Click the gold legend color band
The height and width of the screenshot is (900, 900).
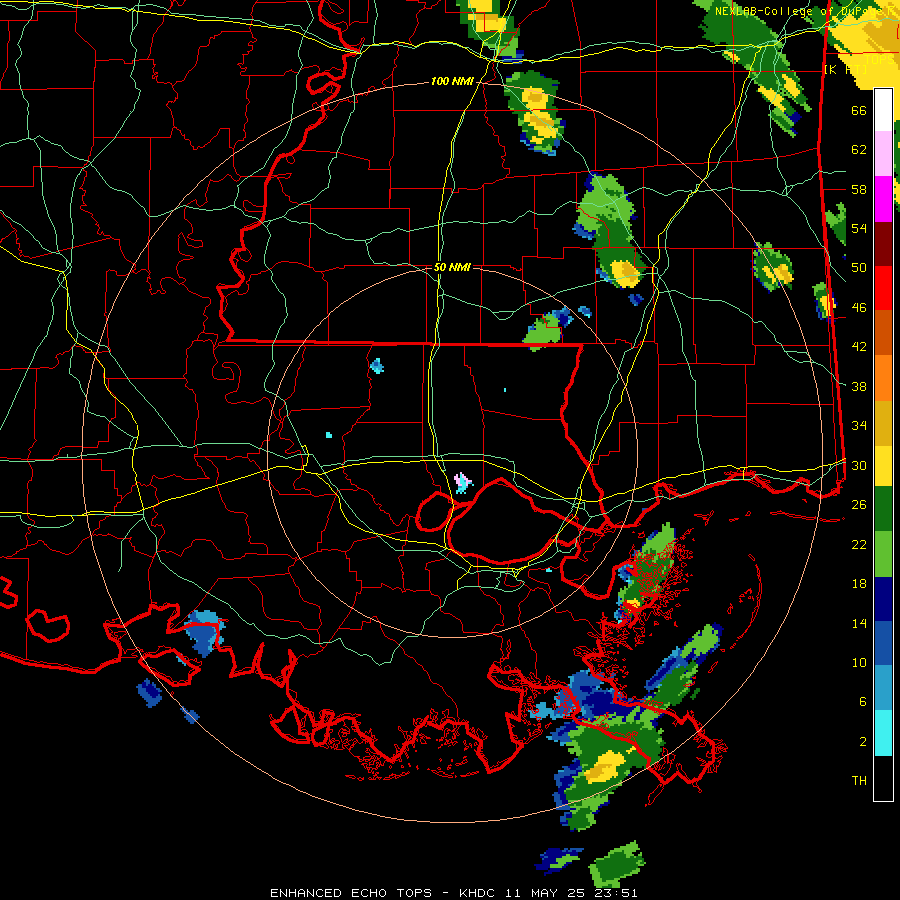[x=883, y=423]
